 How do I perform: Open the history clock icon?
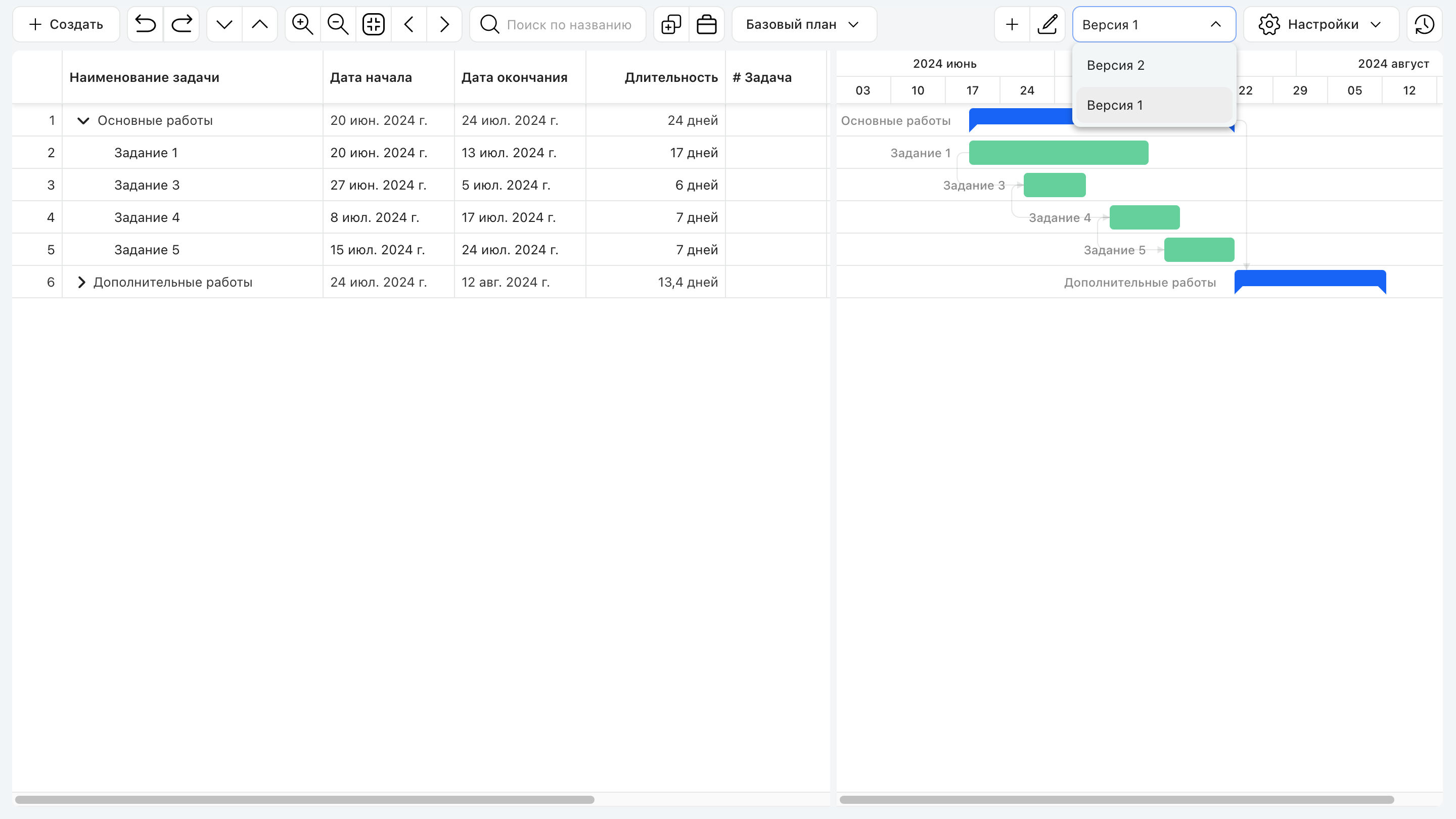1424,24
